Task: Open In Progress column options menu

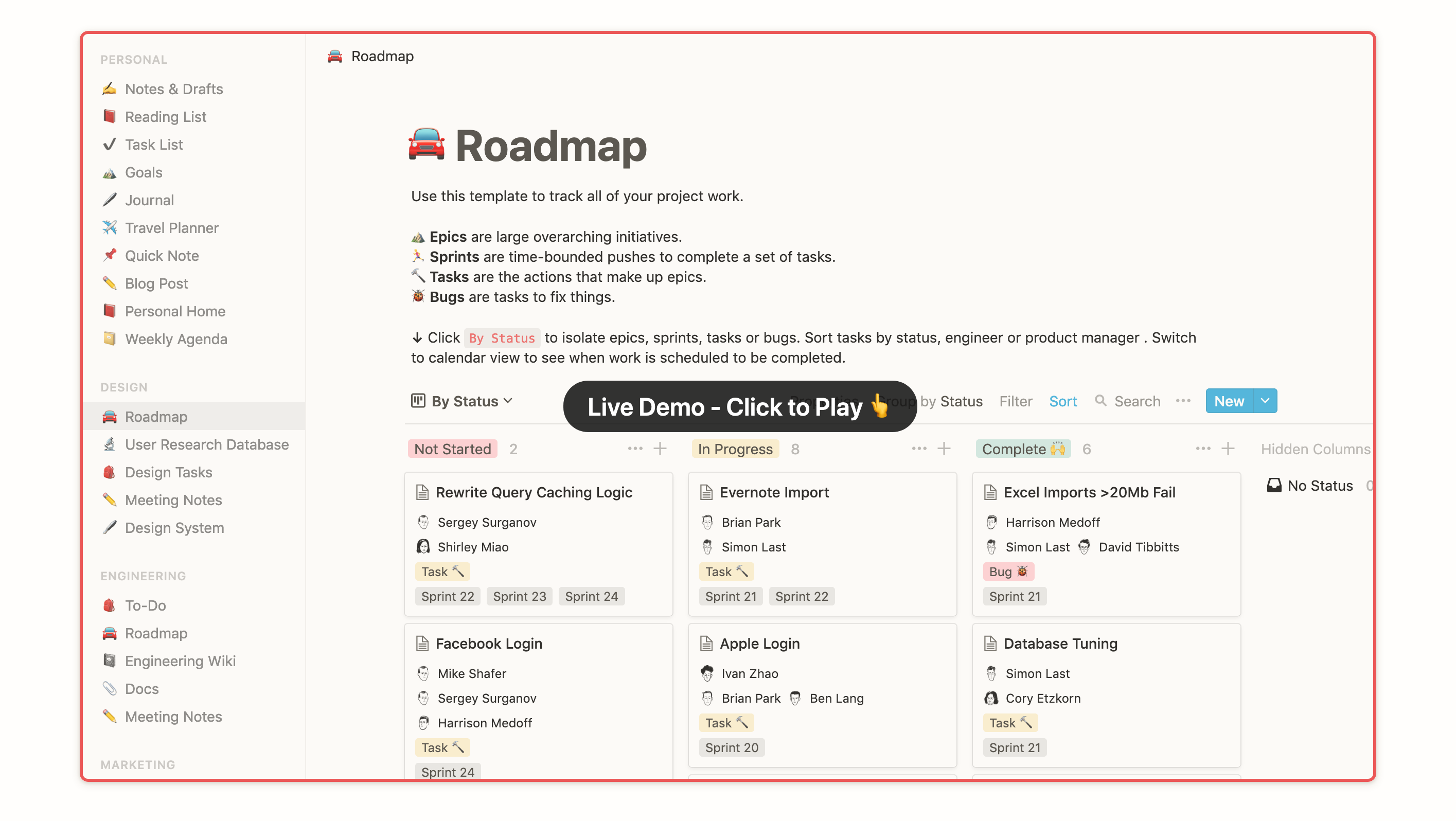Action: pos(919,449)
